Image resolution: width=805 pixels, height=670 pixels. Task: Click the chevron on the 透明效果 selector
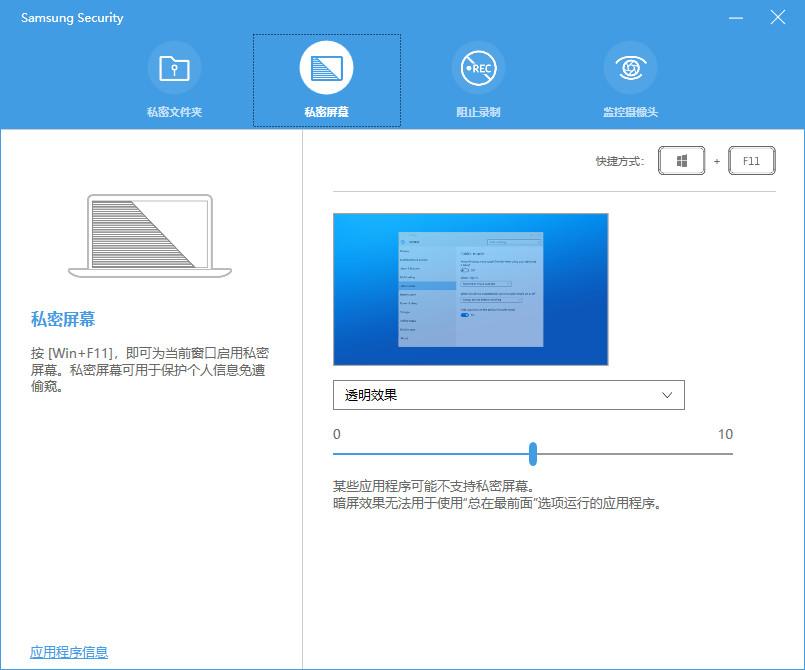tap(668, 395)
